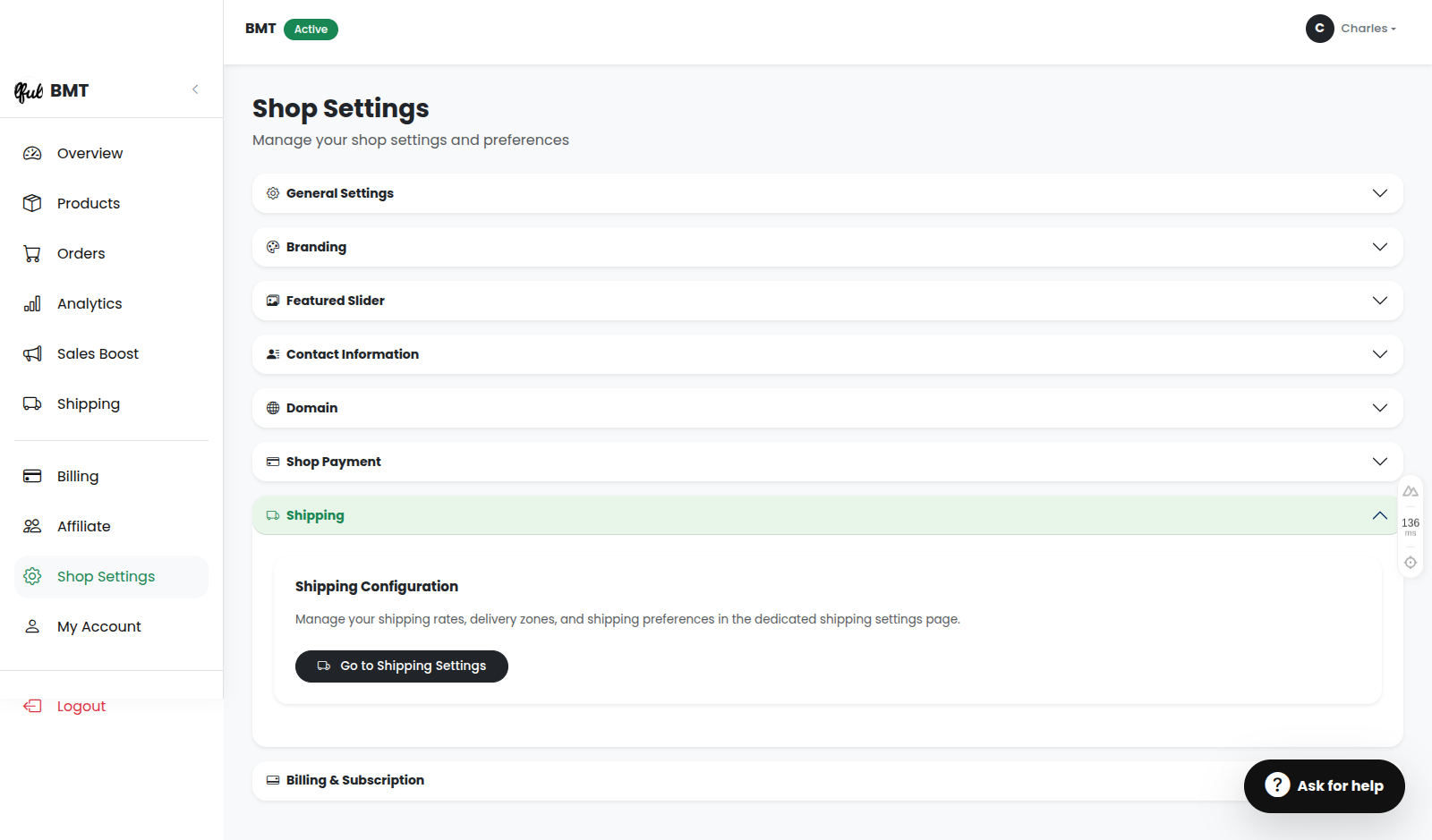This screenshot has height=840, width=1432.
Task: Click the Ask for help button
Action: pos(1325,786)
